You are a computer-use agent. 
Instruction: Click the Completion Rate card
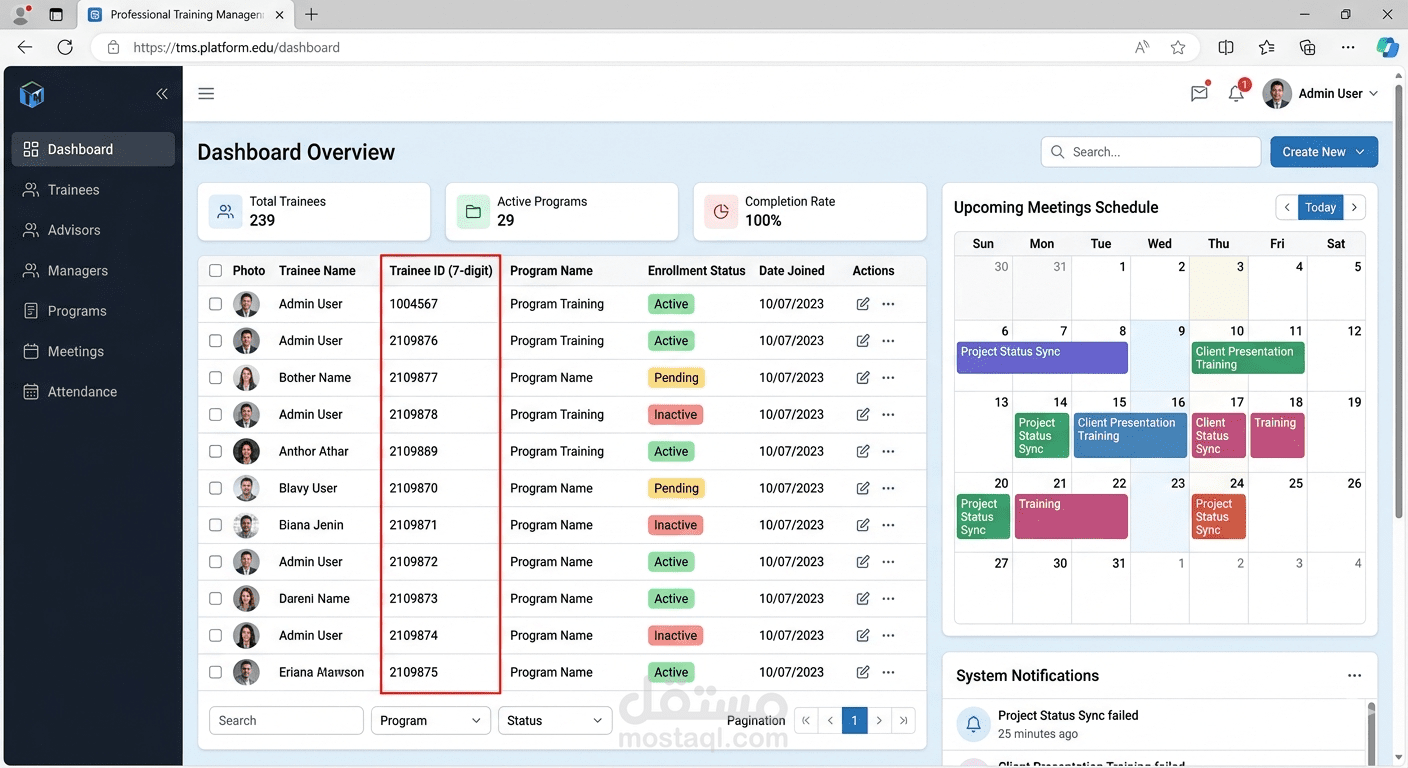810,211
